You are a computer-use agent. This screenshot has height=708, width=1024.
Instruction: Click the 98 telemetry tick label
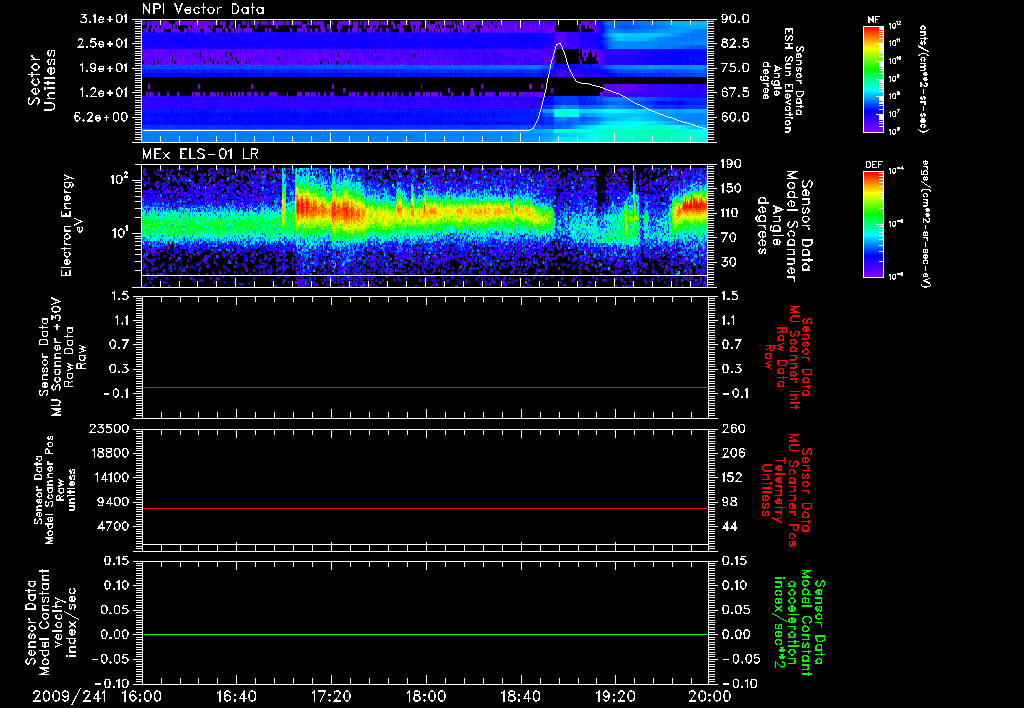pyautogui.click(x=728, y=502)
